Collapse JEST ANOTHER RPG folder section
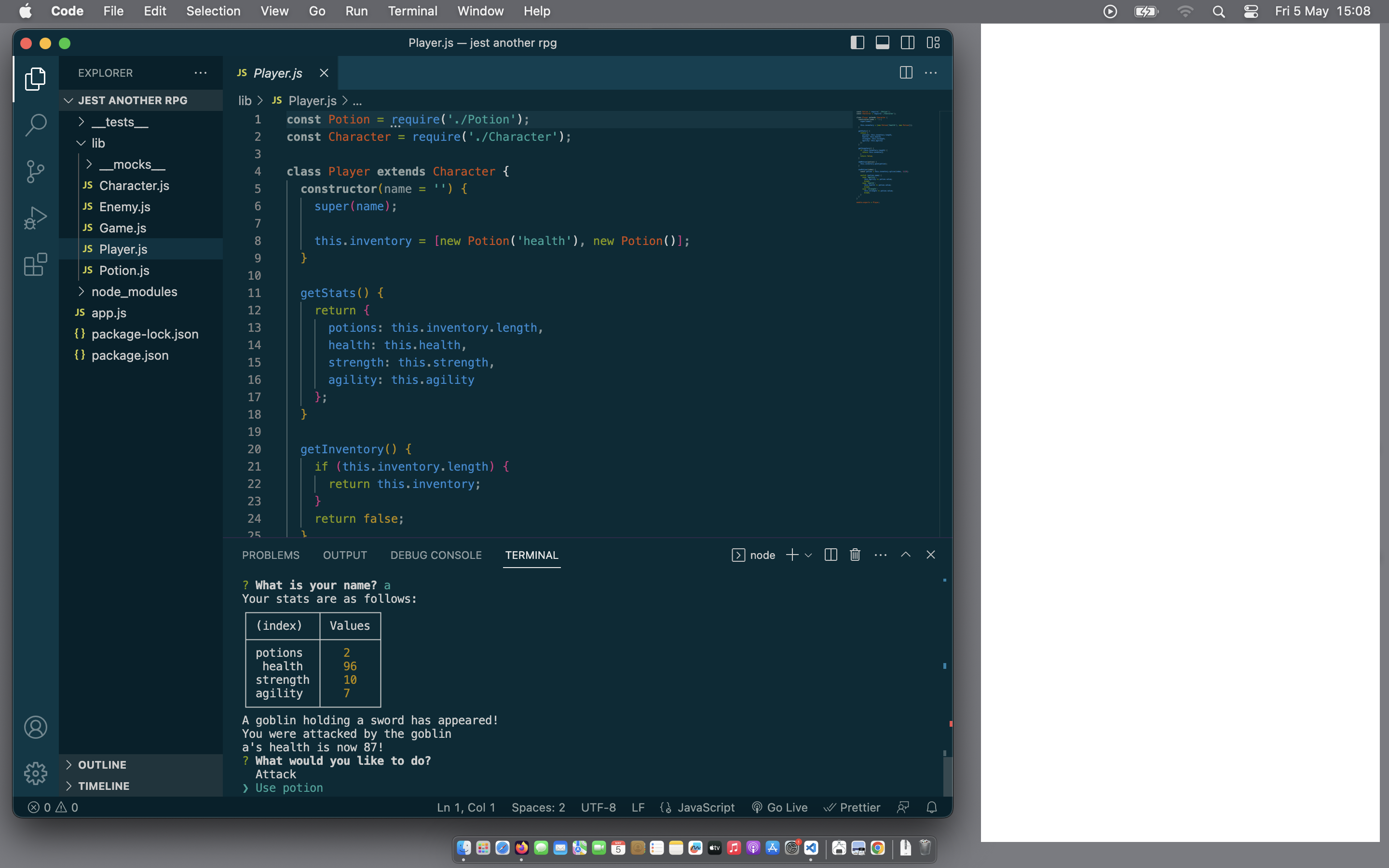 pyautogui.click(x=141, y=100)
